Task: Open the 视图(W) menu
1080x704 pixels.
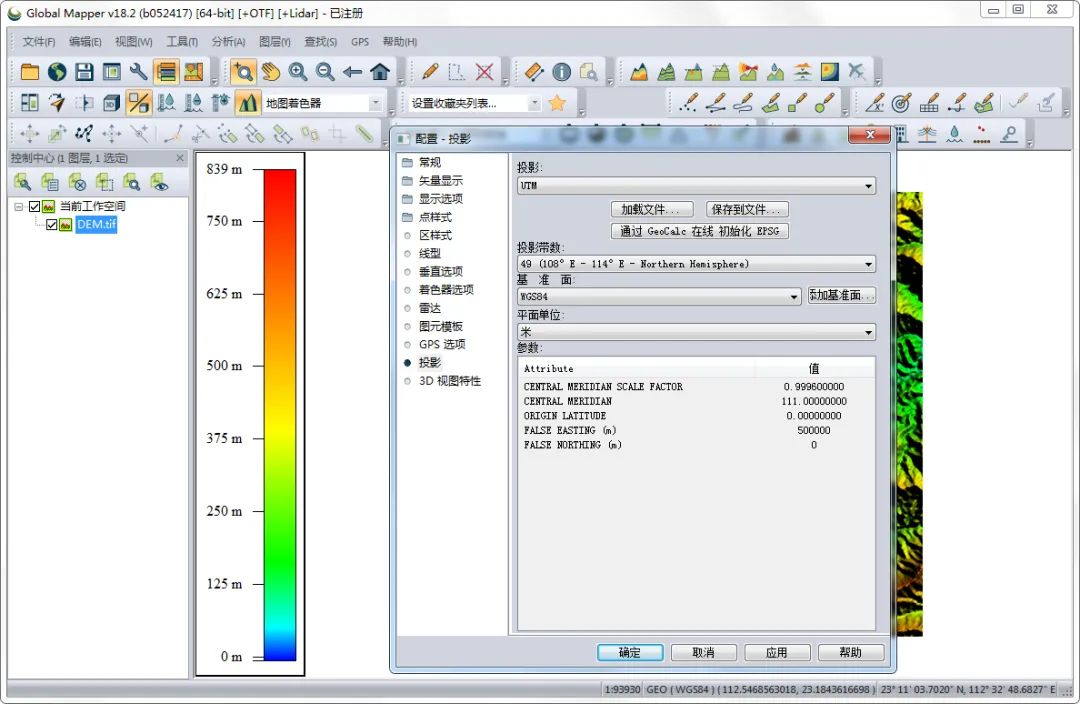Action: [134, 41]
